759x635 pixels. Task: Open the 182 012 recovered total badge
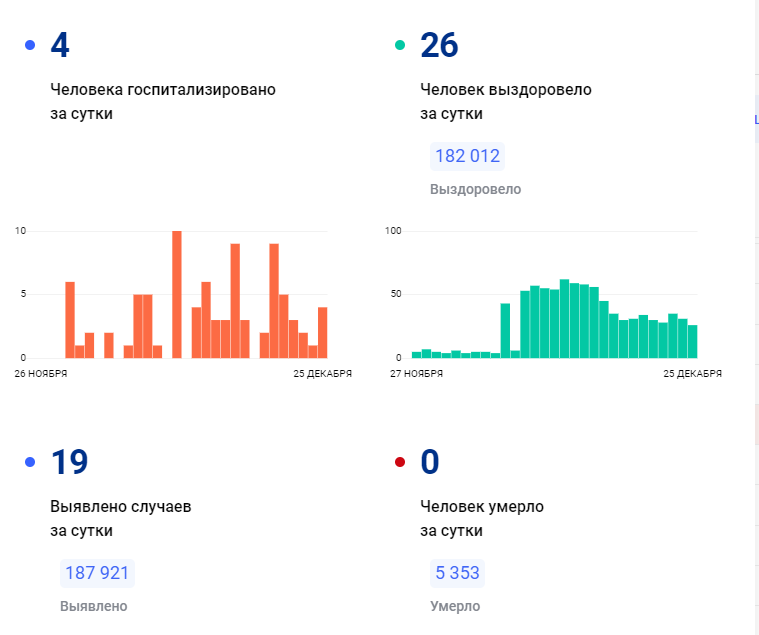tap(467, 157)
